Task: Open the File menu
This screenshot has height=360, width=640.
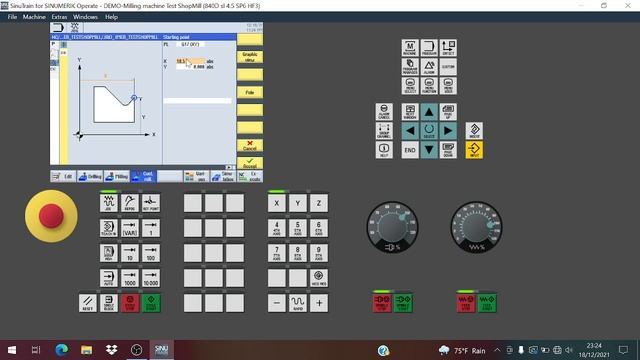Action: point(12,17)
